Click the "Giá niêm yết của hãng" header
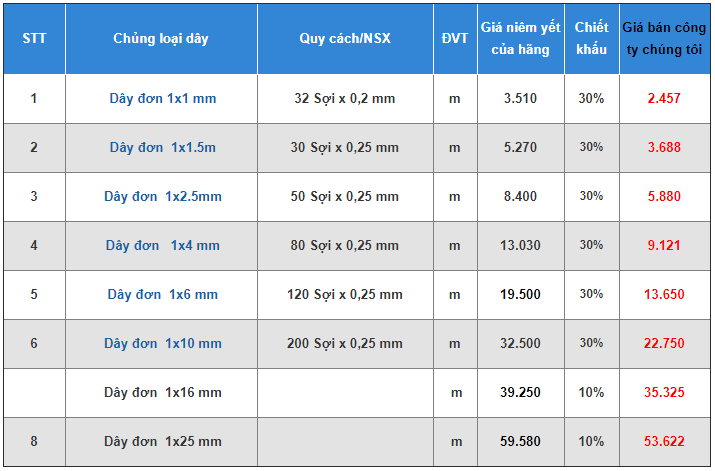Viewport: 715px width, 471px height. pos(520,39)
